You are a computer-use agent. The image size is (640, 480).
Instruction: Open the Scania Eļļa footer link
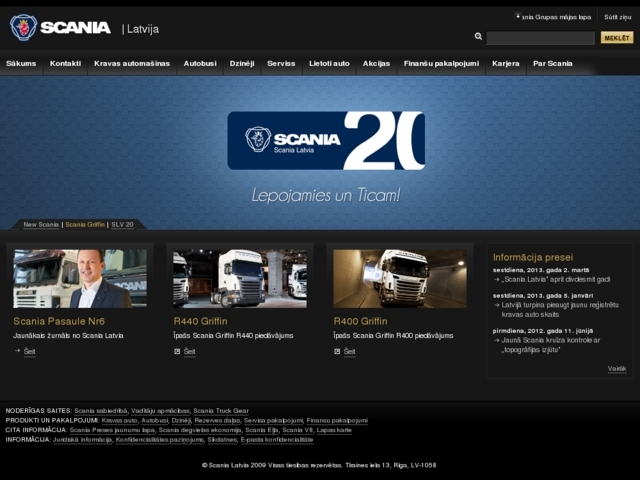tap(262, 430)
